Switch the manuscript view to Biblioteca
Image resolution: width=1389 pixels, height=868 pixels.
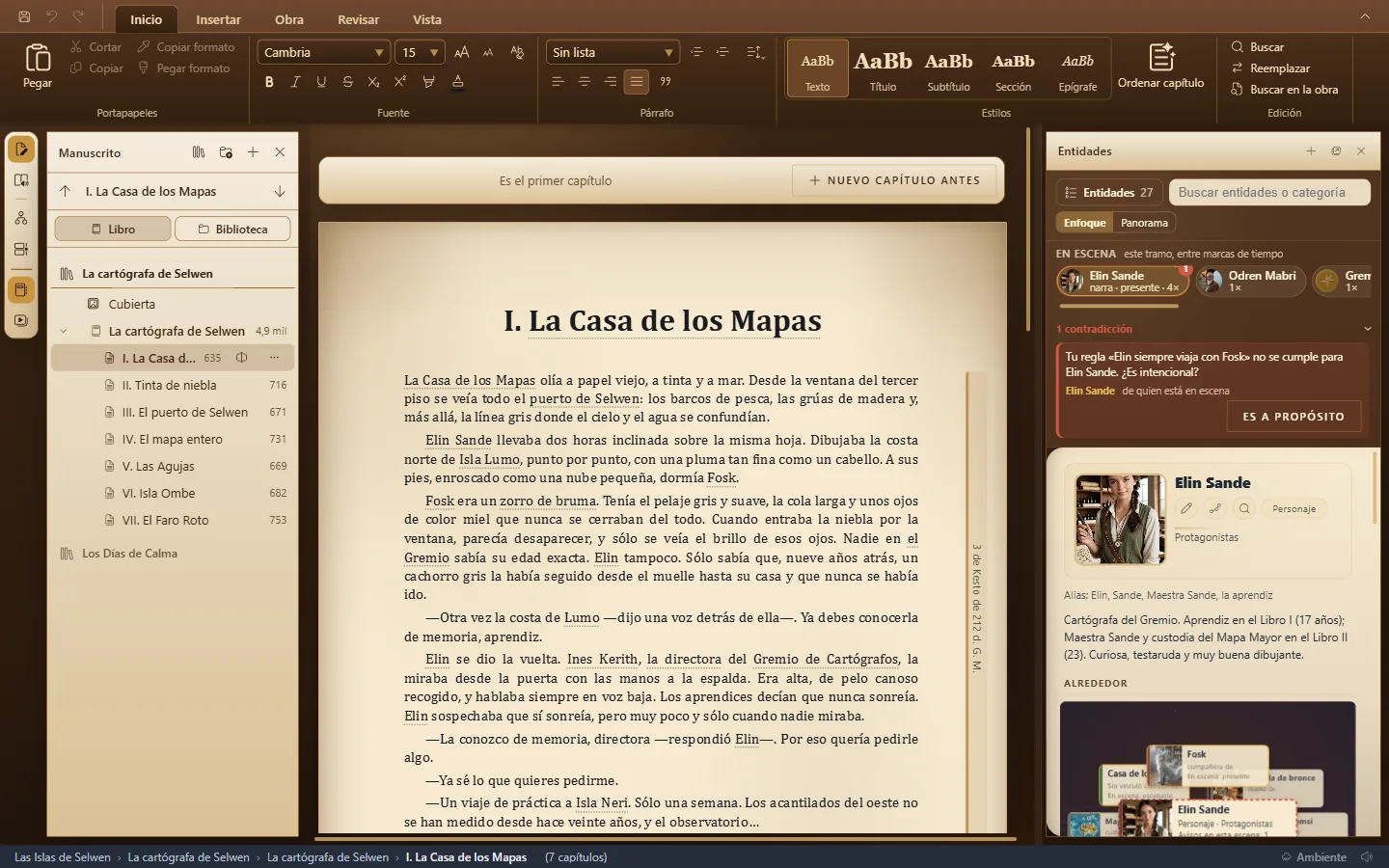pyautogui.click(x=232, y=229)
